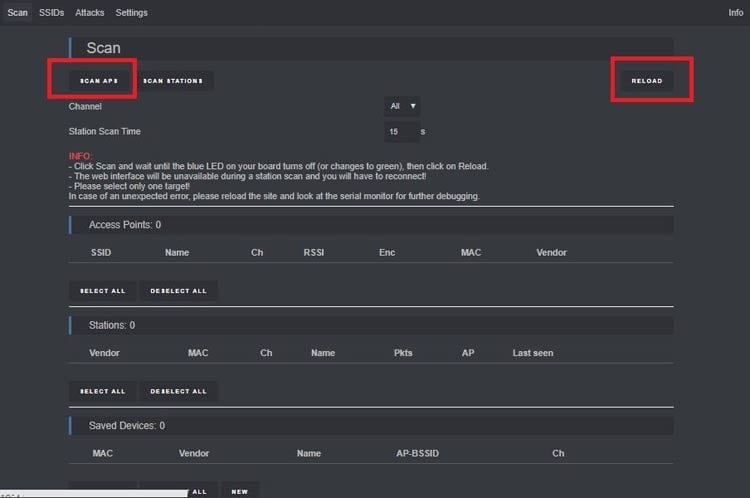Deselect all access points
This screenshot has width=750, height=498.
(x=178, y=291)
